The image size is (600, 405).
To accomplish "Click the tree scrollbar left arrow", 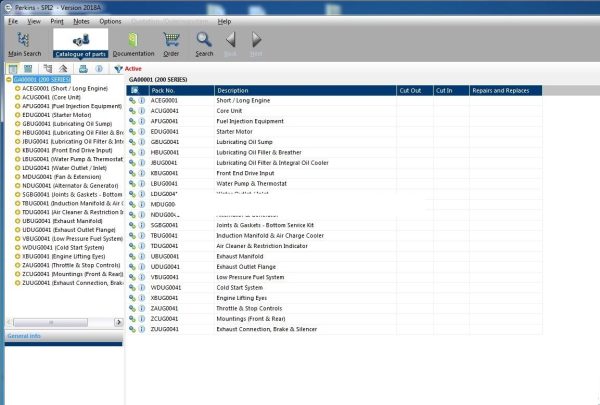I will [x=9, y=322].
